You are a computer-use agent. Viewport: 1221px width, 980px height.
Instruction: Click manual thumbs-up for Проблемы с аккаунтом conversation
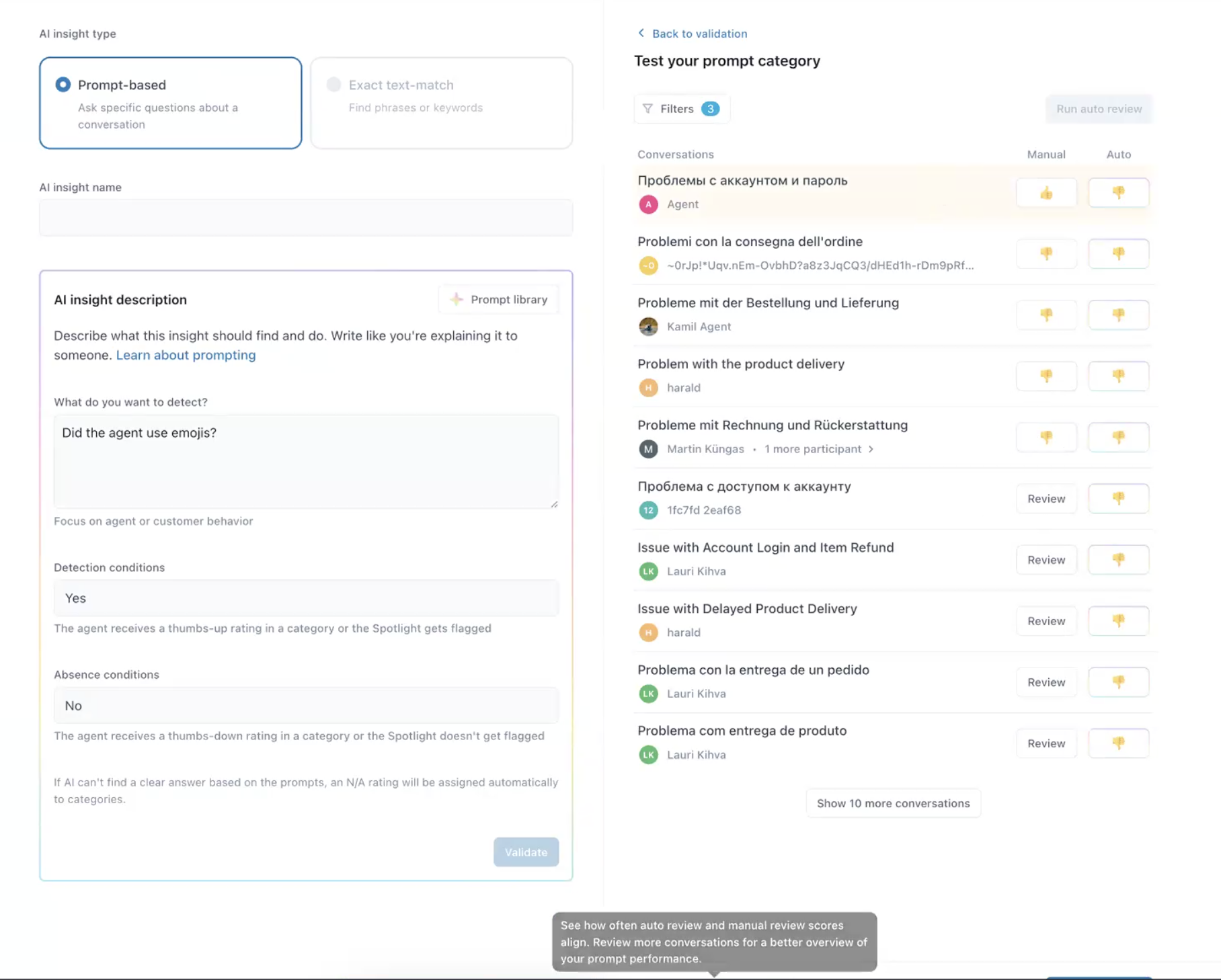(1046, 194)
